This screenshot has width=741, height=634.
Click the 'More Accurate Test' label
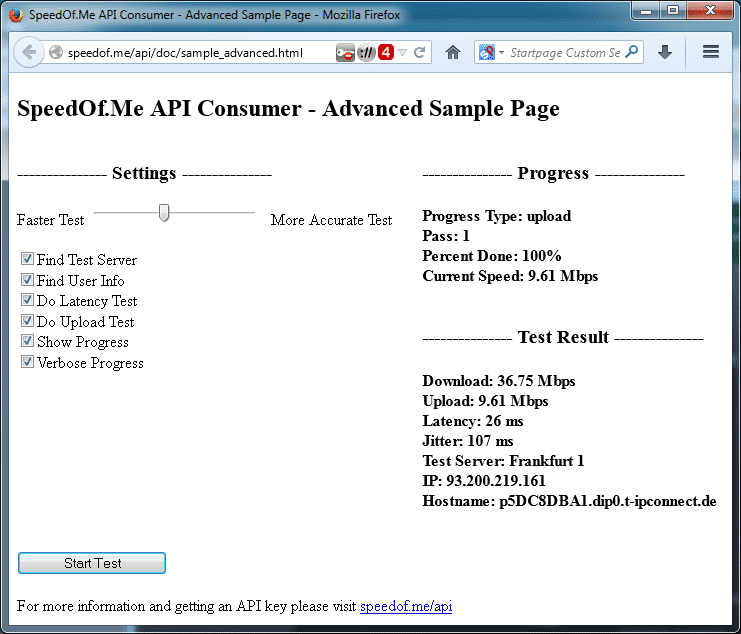[331, 220]
